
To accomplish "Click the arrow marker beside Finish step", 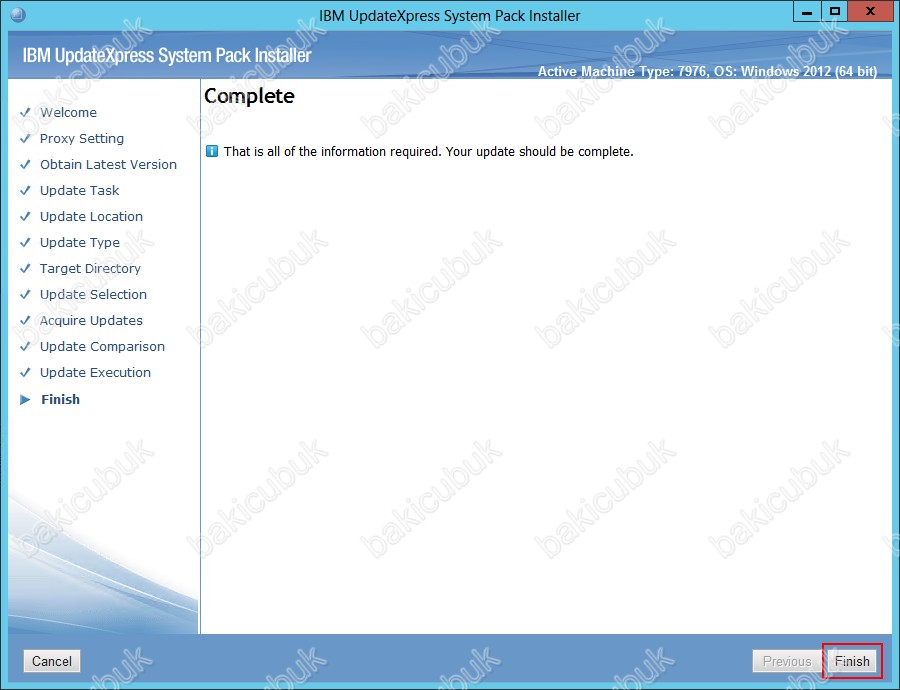I will coord(25,400).
